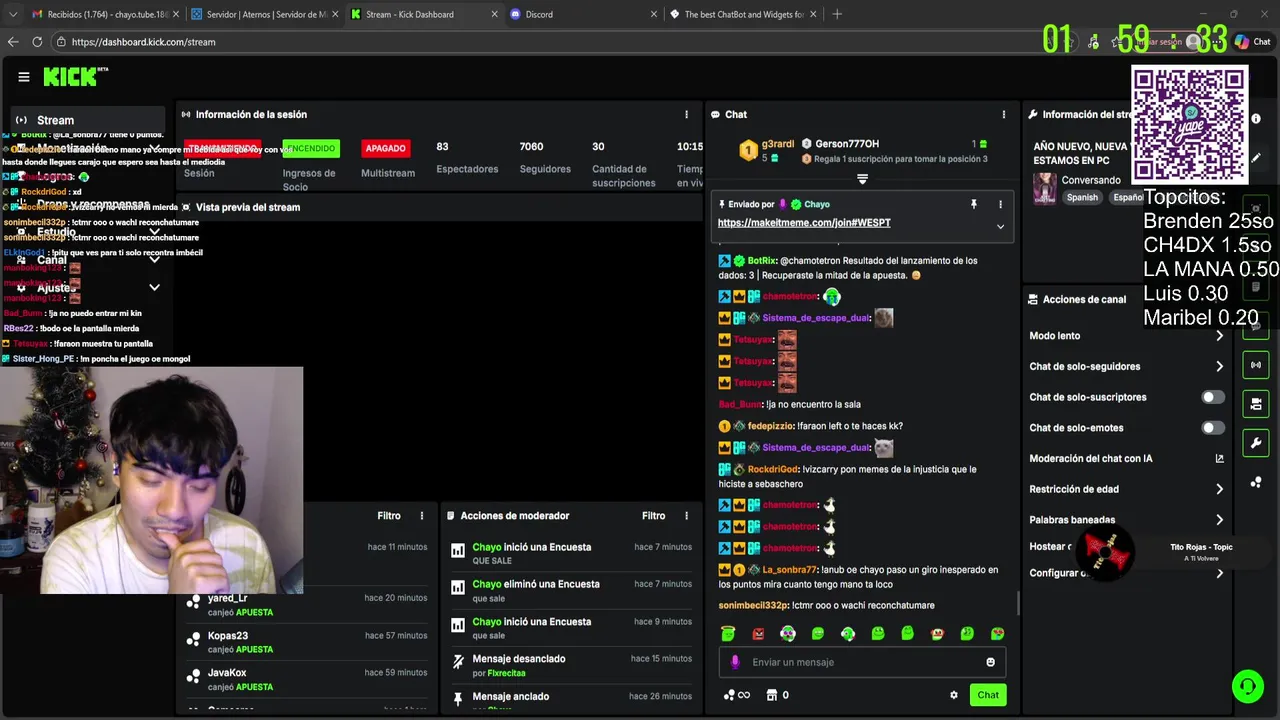Expand Chat de solo-seguidores settings
Screen dimensions: 1280x720
(x=1126, y=367)
